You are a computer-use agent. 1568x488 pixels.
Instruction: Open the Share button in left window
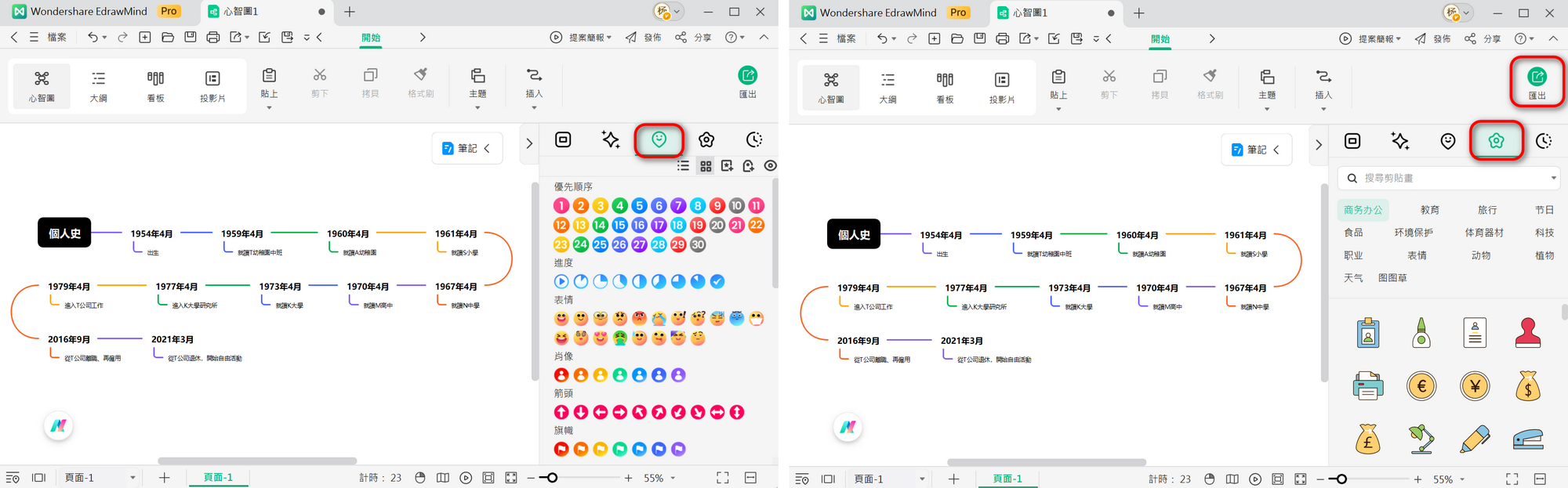(693, 37)
